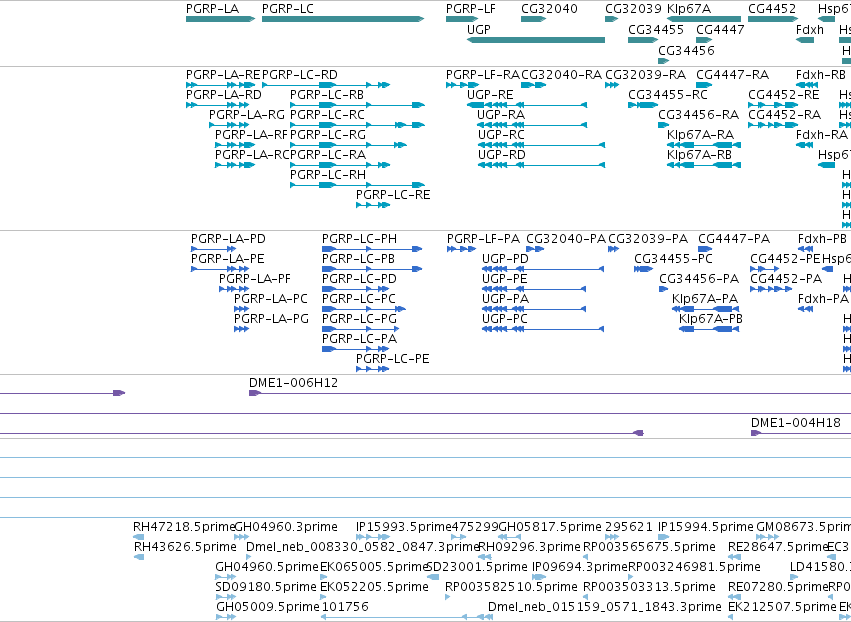The height and width of the screenshot is (622, 851).
Task: Select the CG32039 gene label
Action: pyautogui.click(x=633, y=9)
